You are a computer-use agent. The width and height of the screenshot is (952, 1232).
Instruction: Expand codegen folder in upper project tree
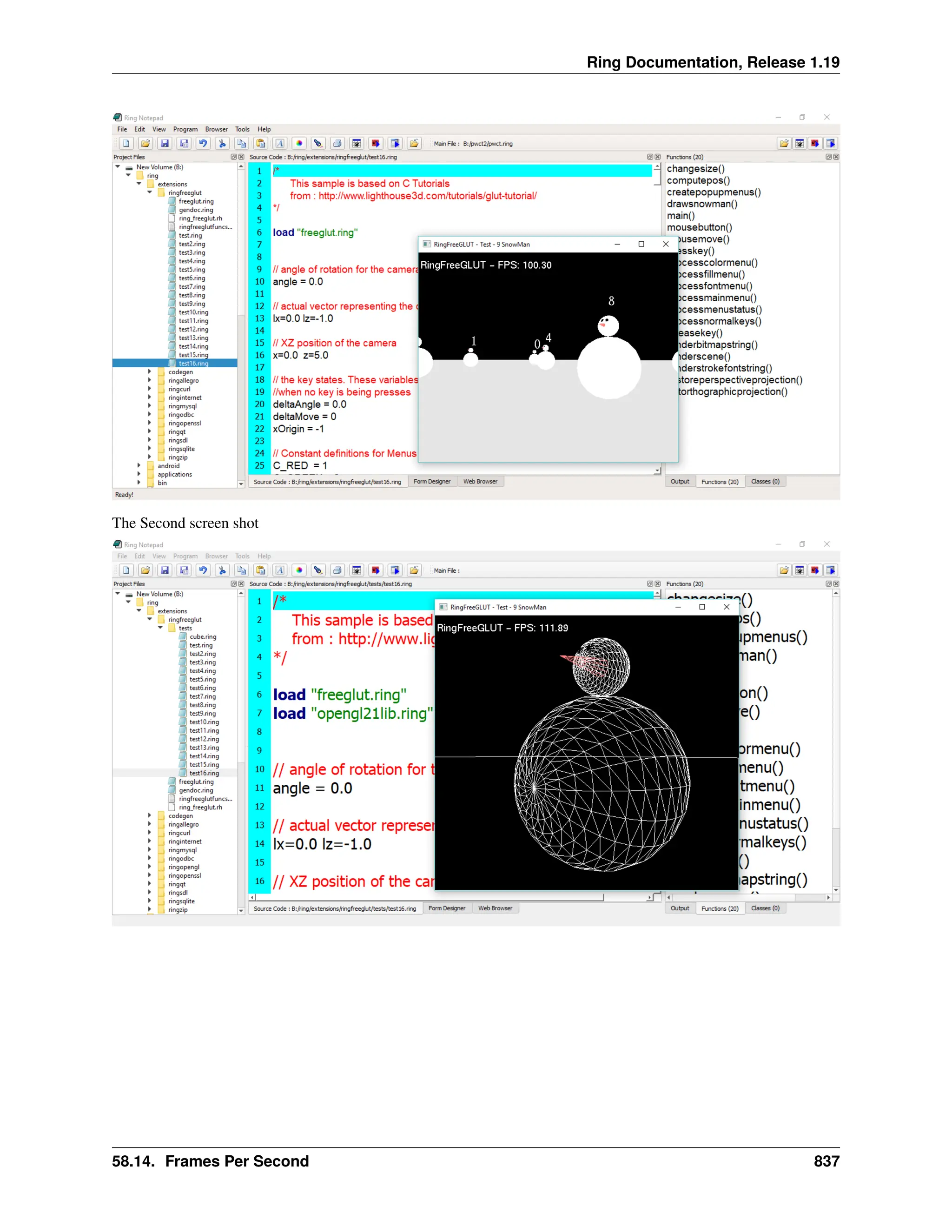coord(150,372)
